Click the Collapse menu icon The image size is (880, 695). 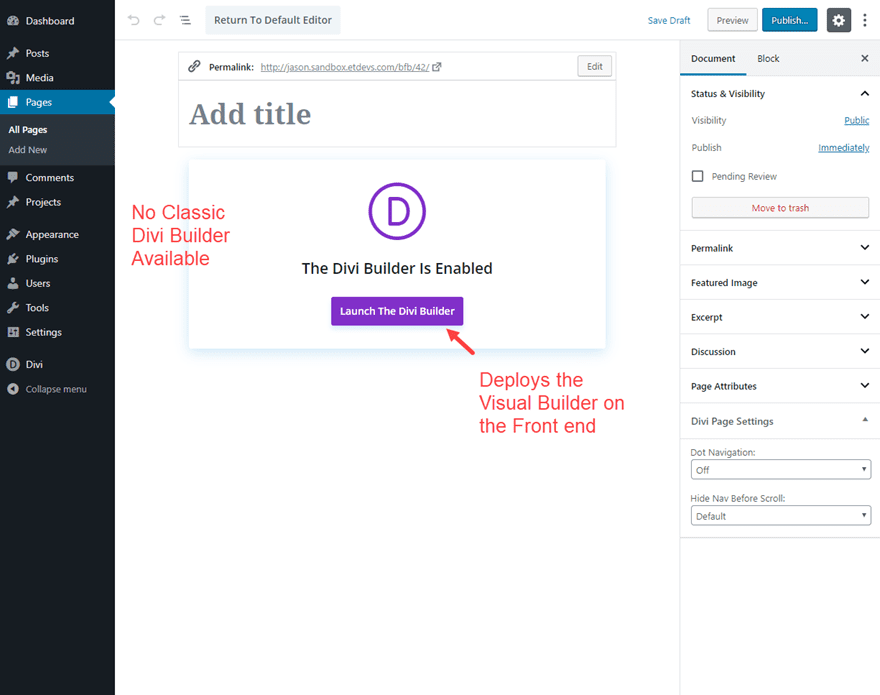tap(13, 389)
